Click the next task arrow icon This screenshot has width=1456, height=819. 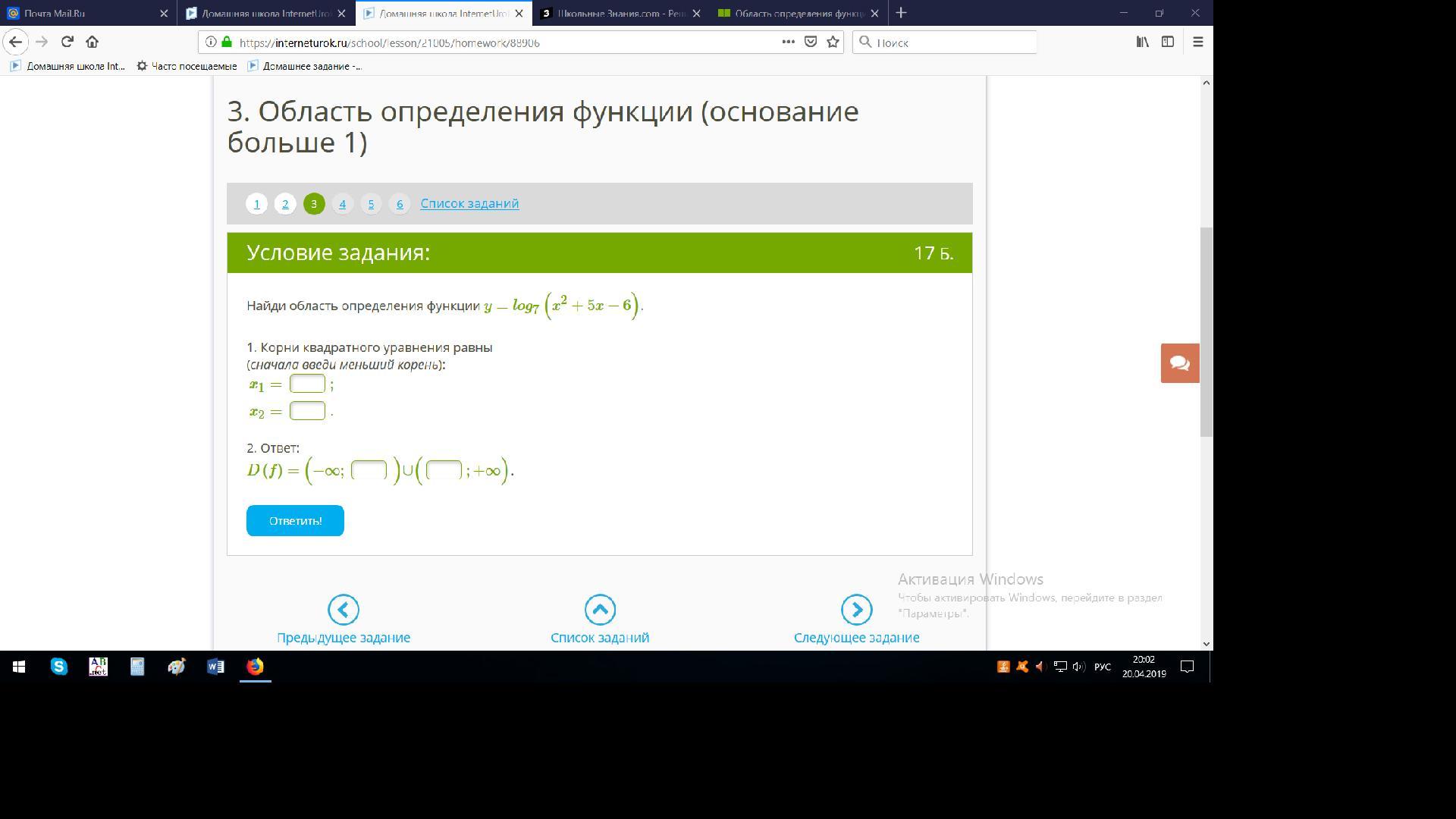[856, 610]
